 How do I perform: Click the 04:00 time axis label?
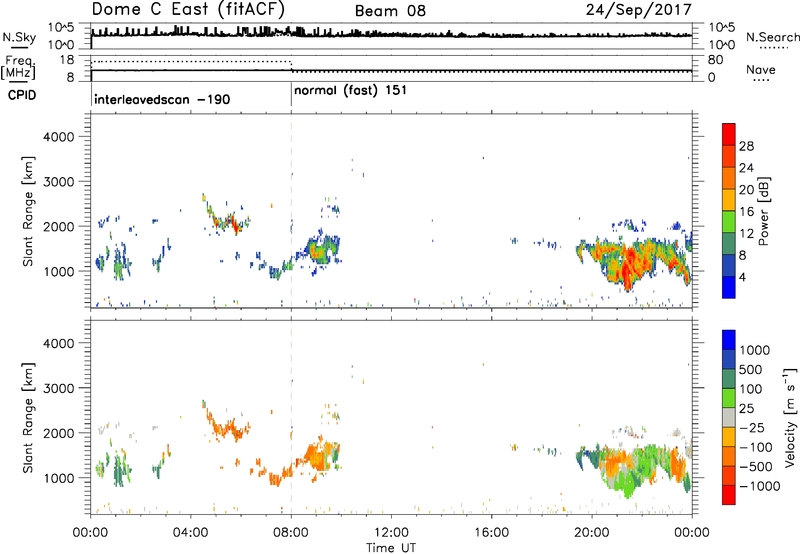[190, 533]
